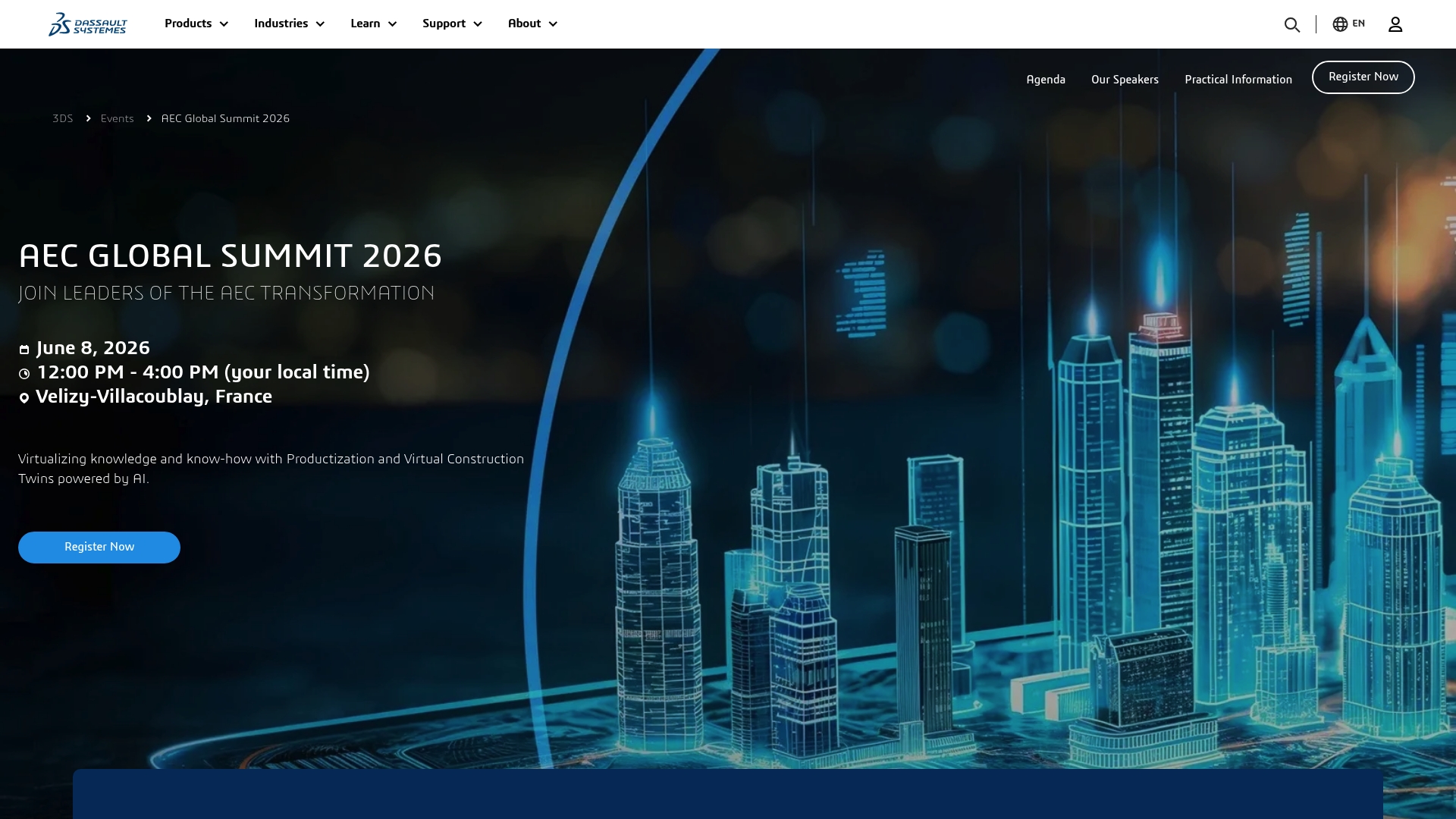Click the AEC GLOBAL SUMMIT 2026 heading
The height and width of the screenshot is (819, 1456).
tap(230, 256)
